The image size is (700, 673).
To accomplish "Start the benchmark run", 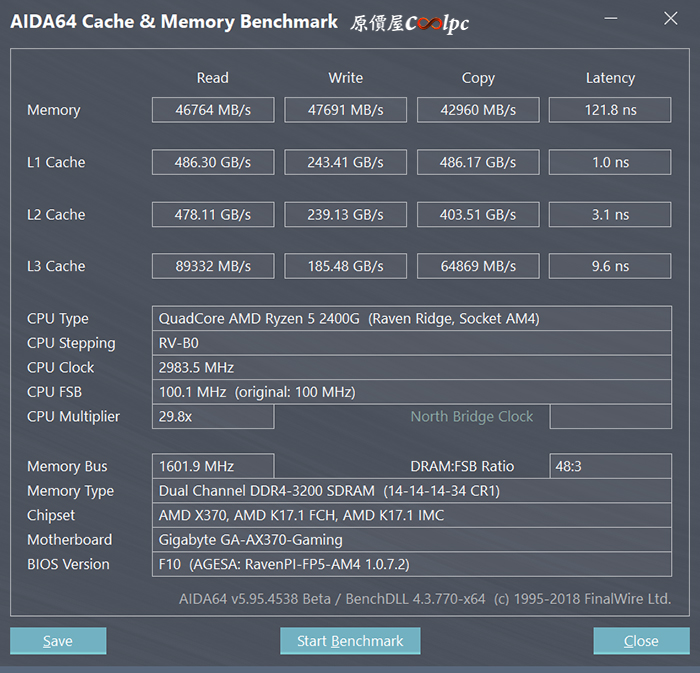I will tap(350, 641).
